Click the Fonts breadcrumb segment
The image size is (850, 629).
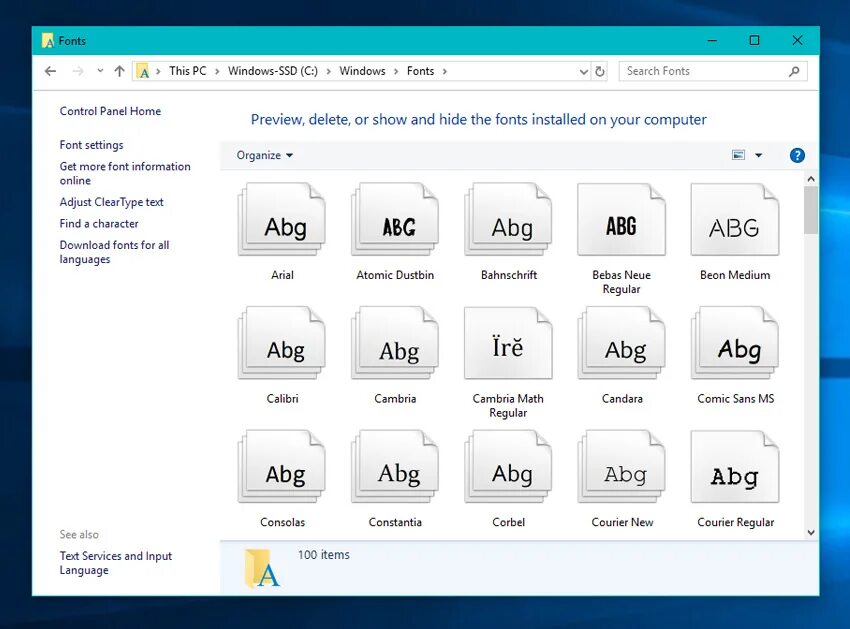click(x=420, y=71)
